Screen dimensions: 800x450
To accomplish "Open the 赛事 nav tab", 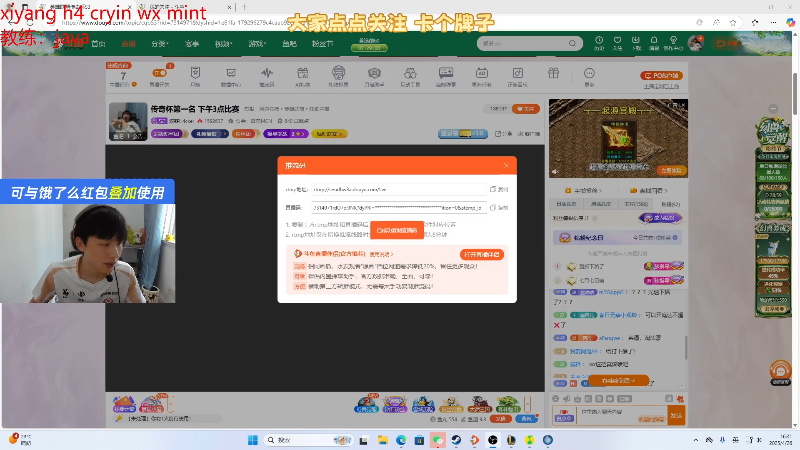I will point(192,44).
